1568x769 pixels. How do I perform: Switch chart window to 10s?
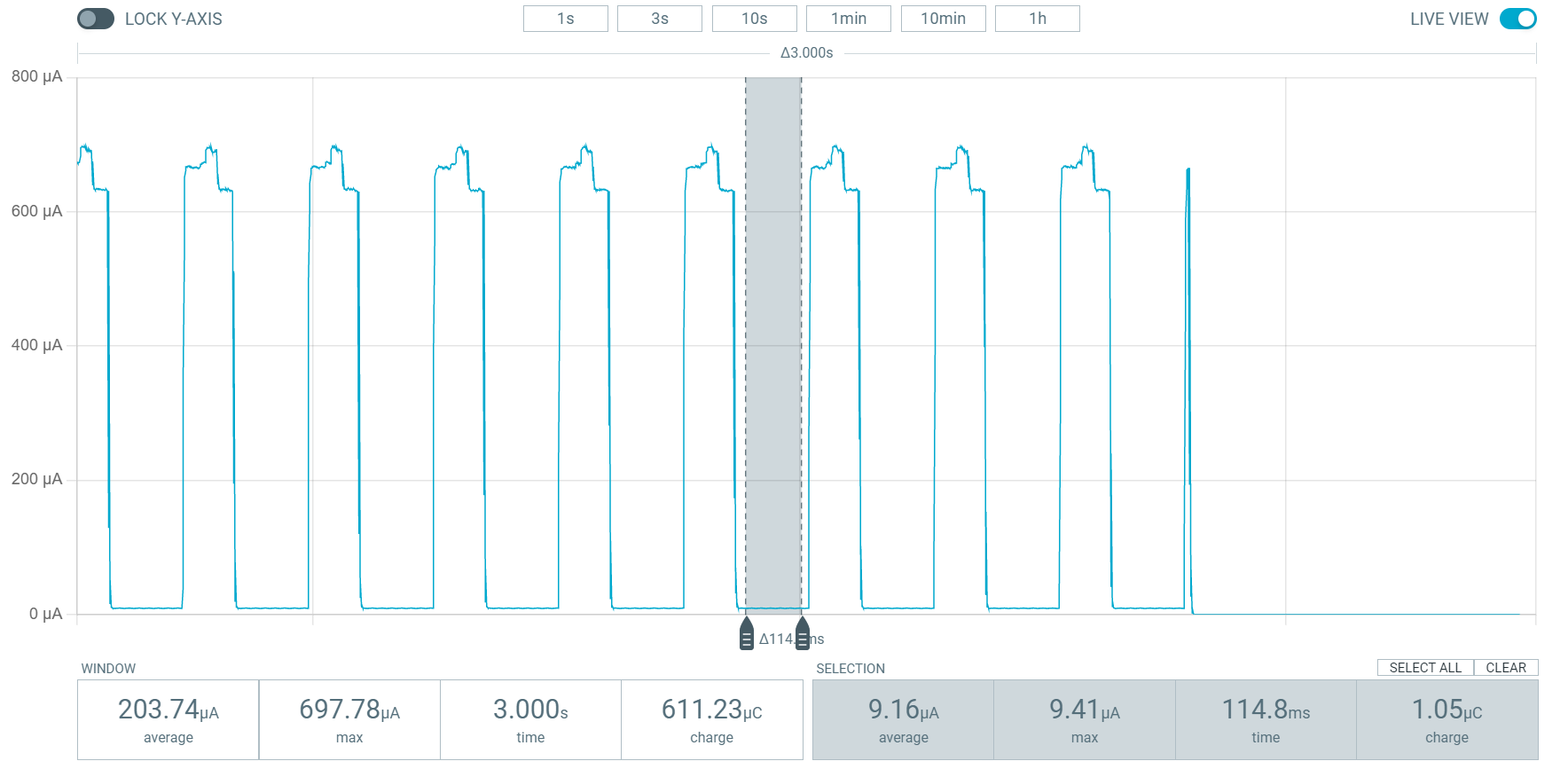click(754, 19)
